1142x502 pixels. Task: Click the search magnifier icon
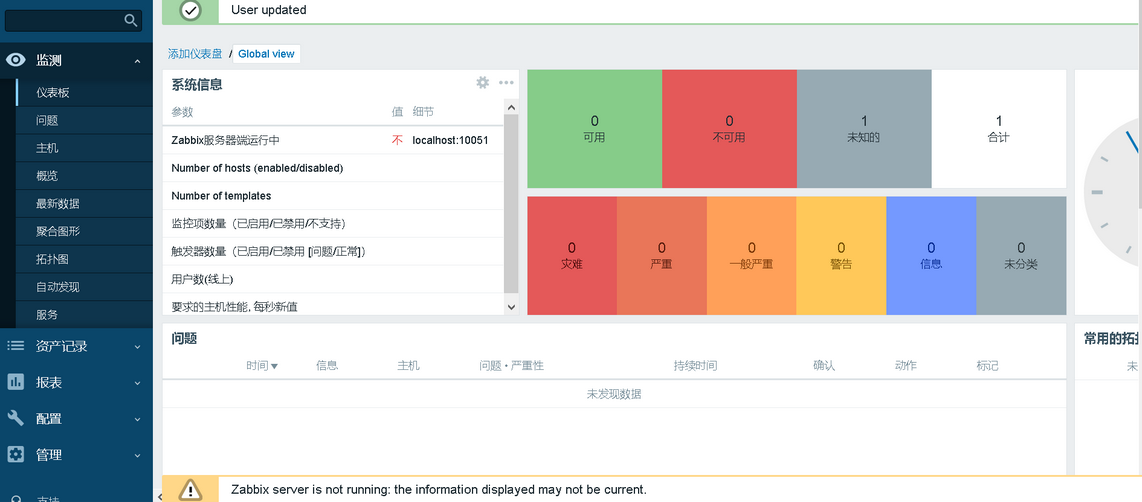[131, 20]
